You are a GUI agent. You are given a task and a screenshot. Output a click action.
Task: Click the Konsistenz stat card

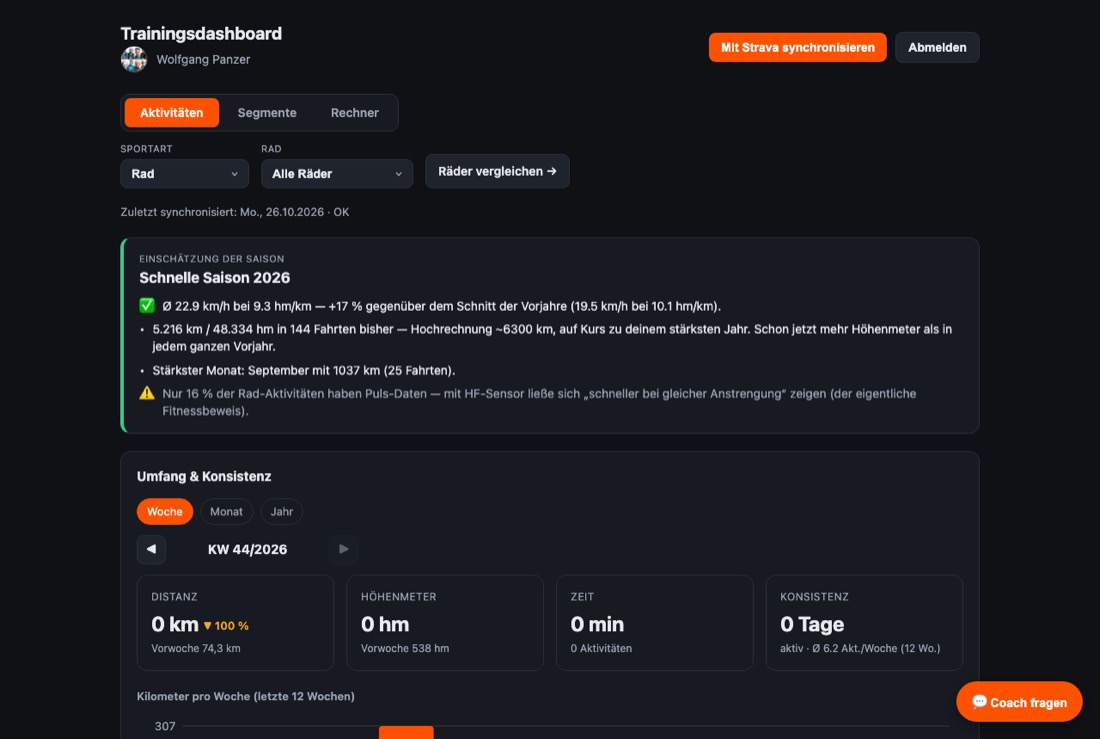[864, 623]
